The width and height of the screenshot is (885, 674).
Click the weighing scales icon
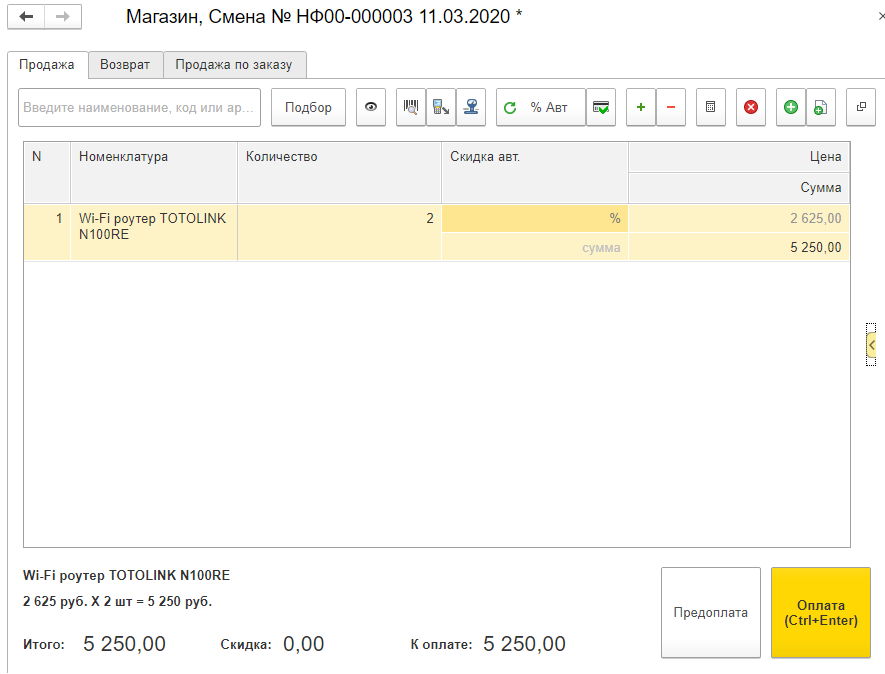[471, 107]
